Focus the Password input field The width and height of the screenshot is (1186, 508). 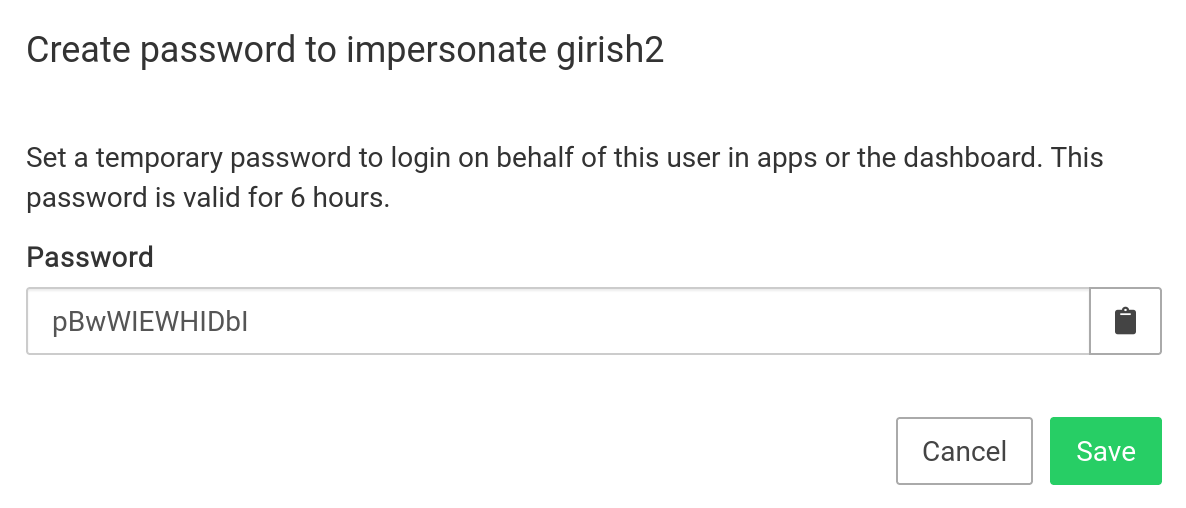click(557, 321)
